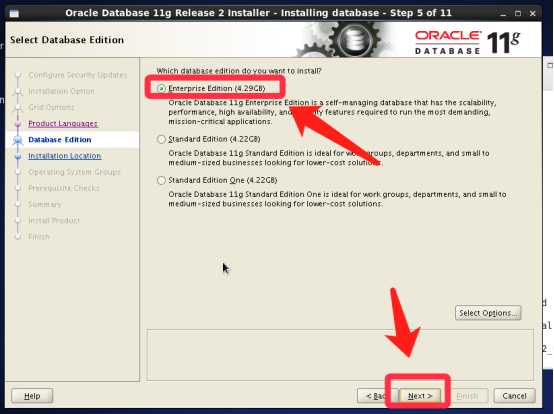This screenshot has height=414, width=554.
Task: Click the Database Edition step marker icon
Action: 18,140
